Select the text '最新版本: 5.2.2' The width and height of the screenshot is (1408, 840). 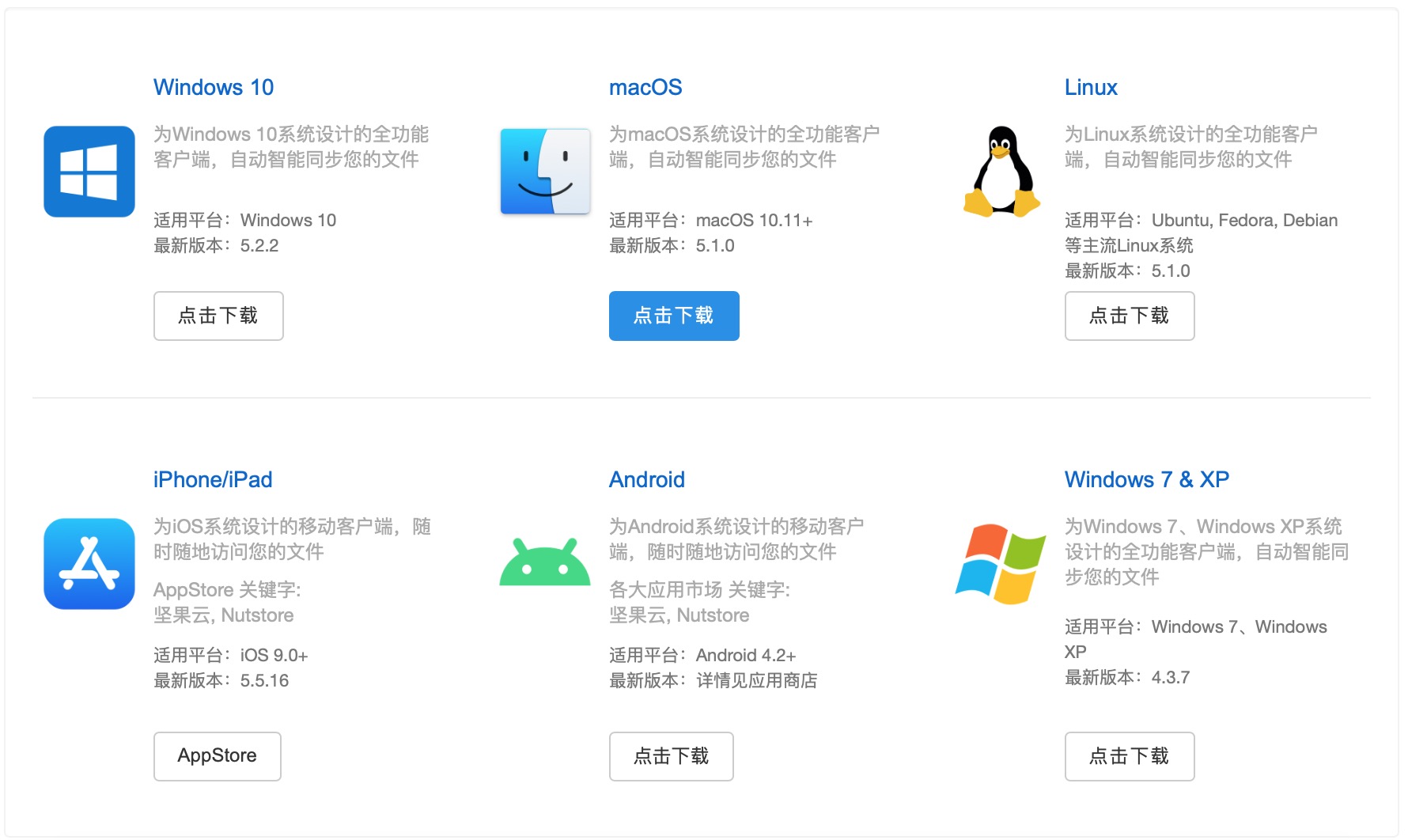[x=216, y=246]
